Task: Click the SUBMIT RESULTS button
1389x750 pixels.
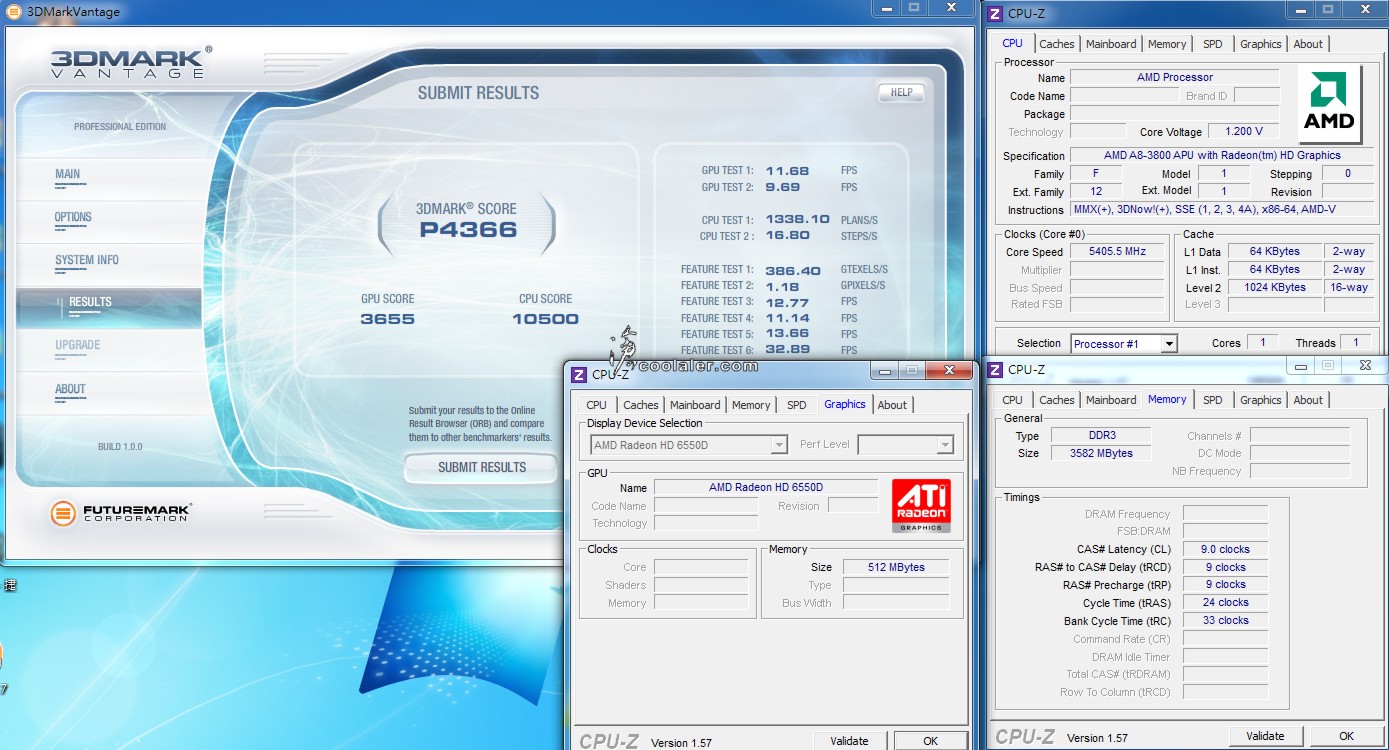Action: point(481,467)
